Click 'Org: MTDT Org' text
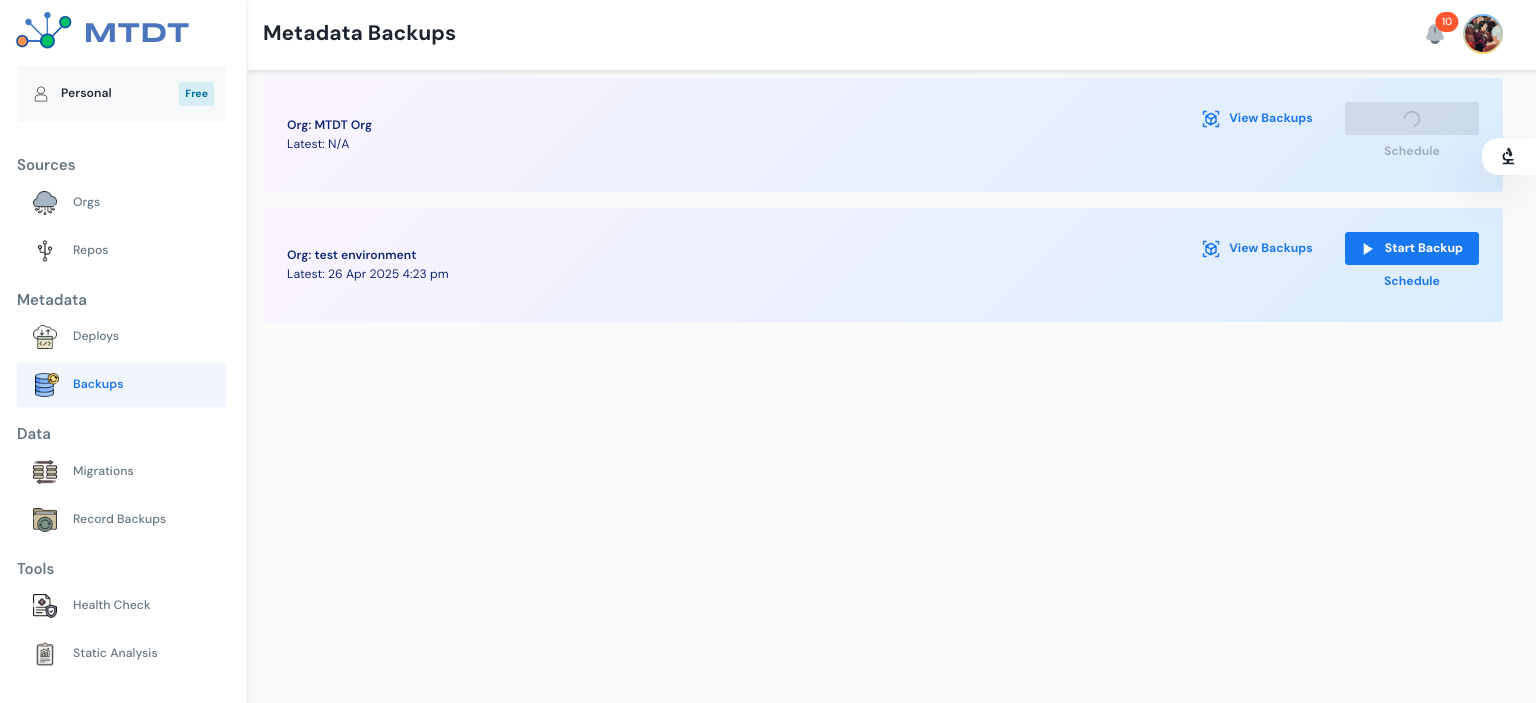 pos(329,125)
